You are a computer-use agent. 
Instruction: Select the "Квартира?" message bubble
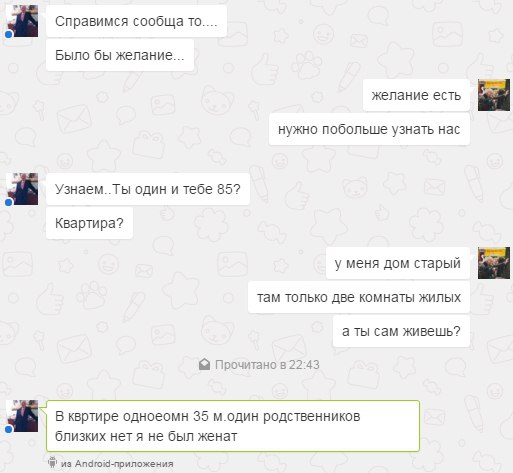click(89, 223)
